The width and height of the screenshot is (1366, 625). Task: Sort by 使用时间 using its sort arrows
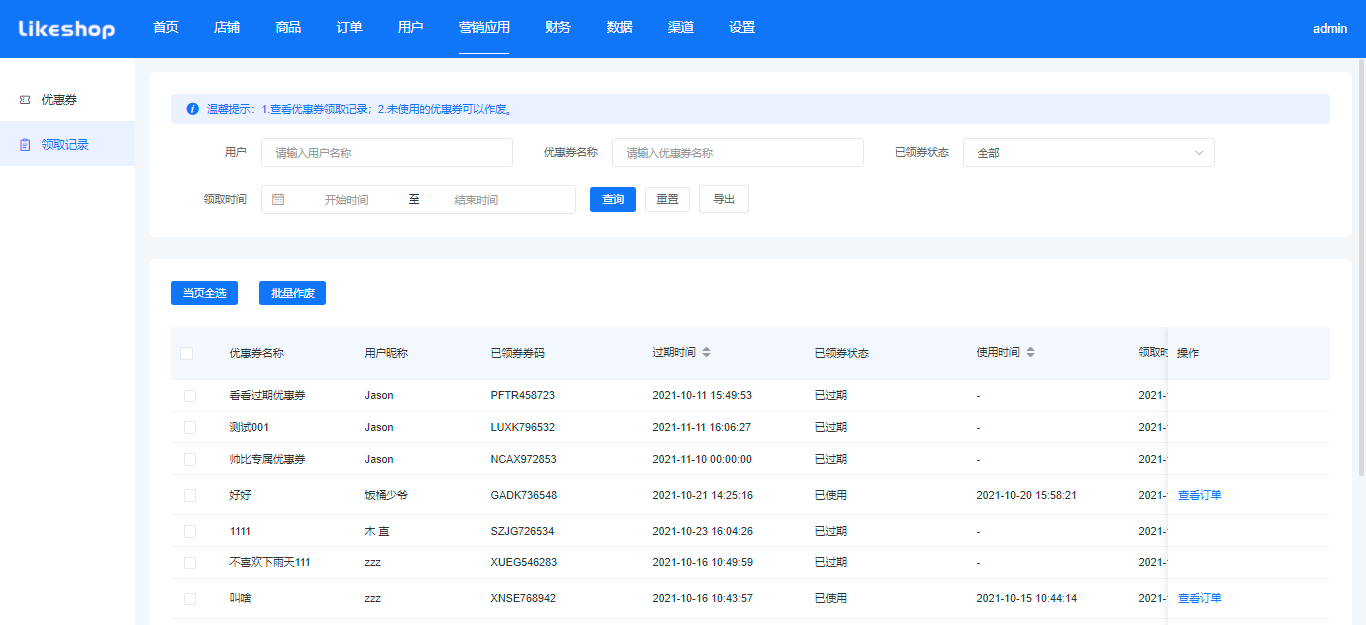tap(1030, 353)
